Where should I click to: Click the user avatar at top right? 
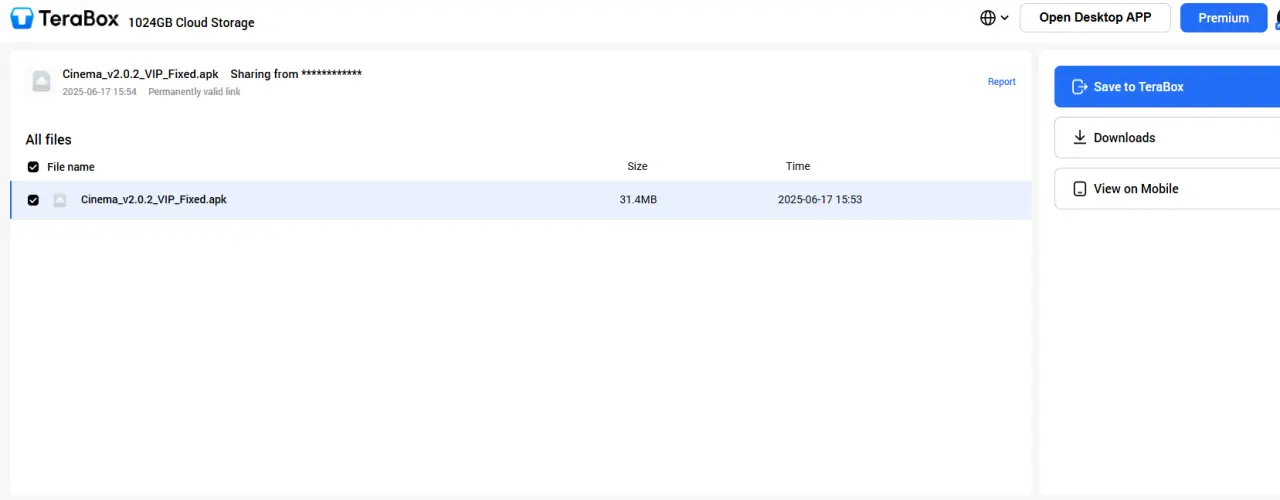pos(1277,18)
